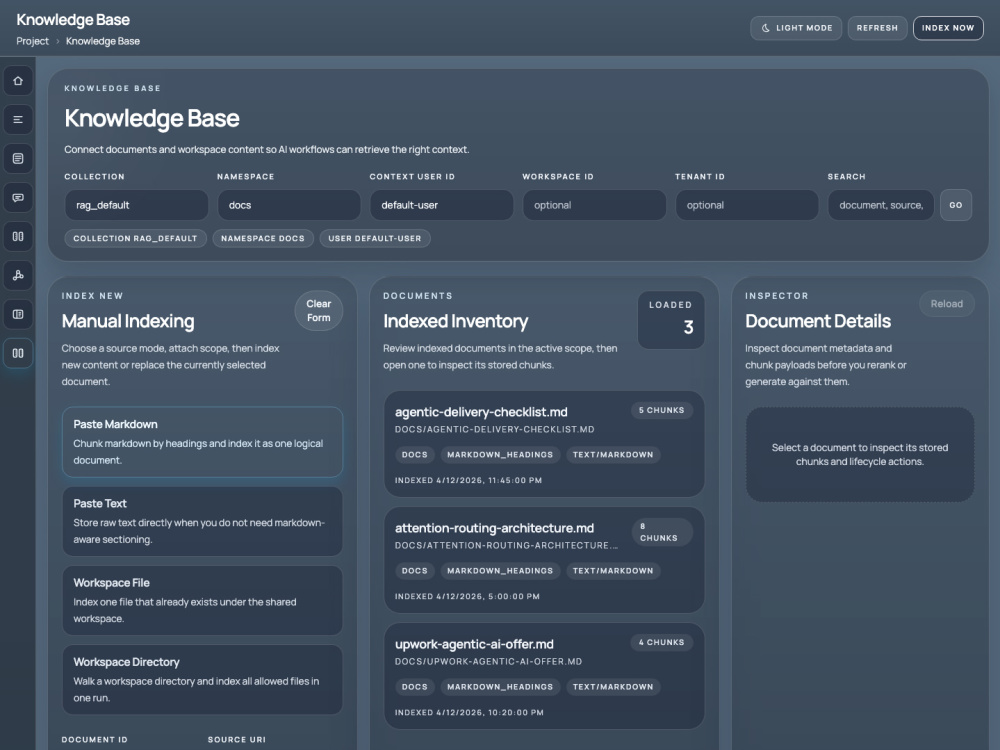Focus the Collection field containing rag_default
This screenshot has height=750, width=1000.
(136, 205)
